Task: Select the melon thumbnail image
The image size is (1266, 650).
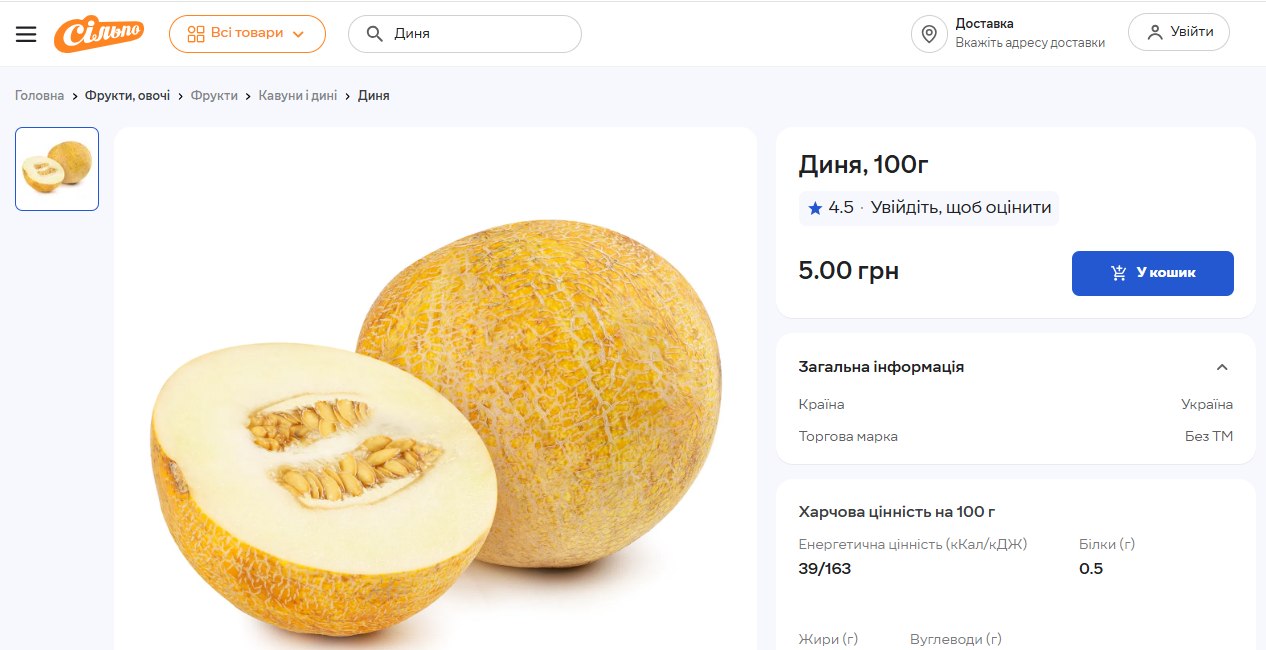Action: [x=57, y=169]
